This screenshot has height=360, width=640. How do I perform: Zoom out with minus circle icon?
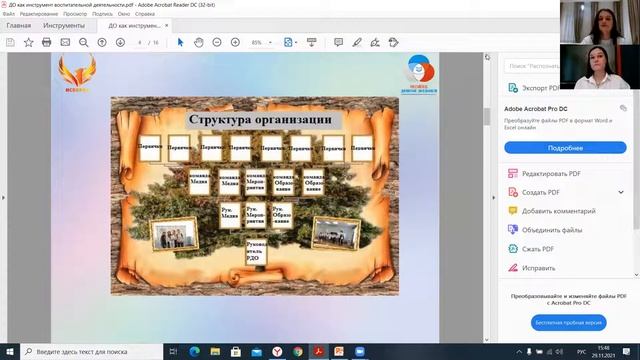(x=217, y=42)
